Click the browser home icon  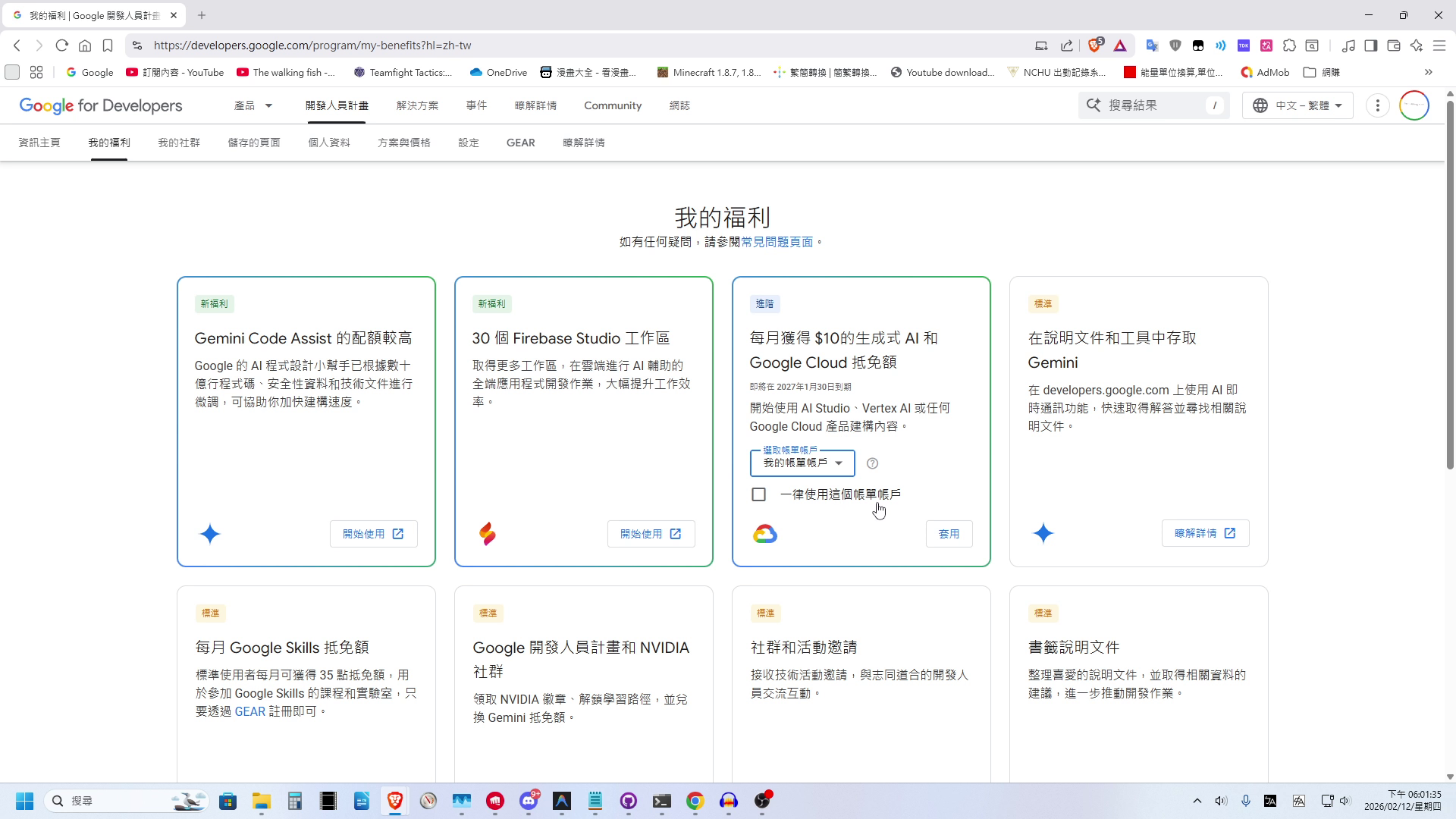(x=85, y=45)
